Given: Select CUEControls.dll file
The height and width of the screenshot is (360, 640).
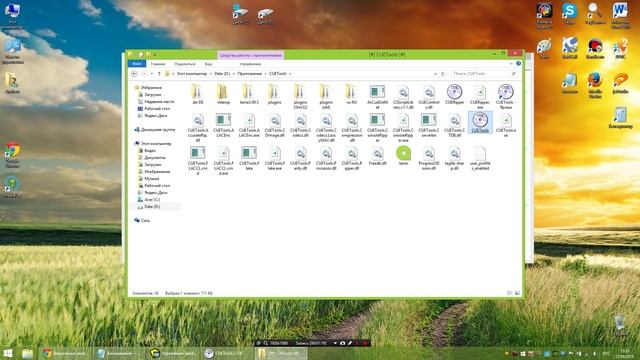Looking at the screenshot, I should [429, 97].
